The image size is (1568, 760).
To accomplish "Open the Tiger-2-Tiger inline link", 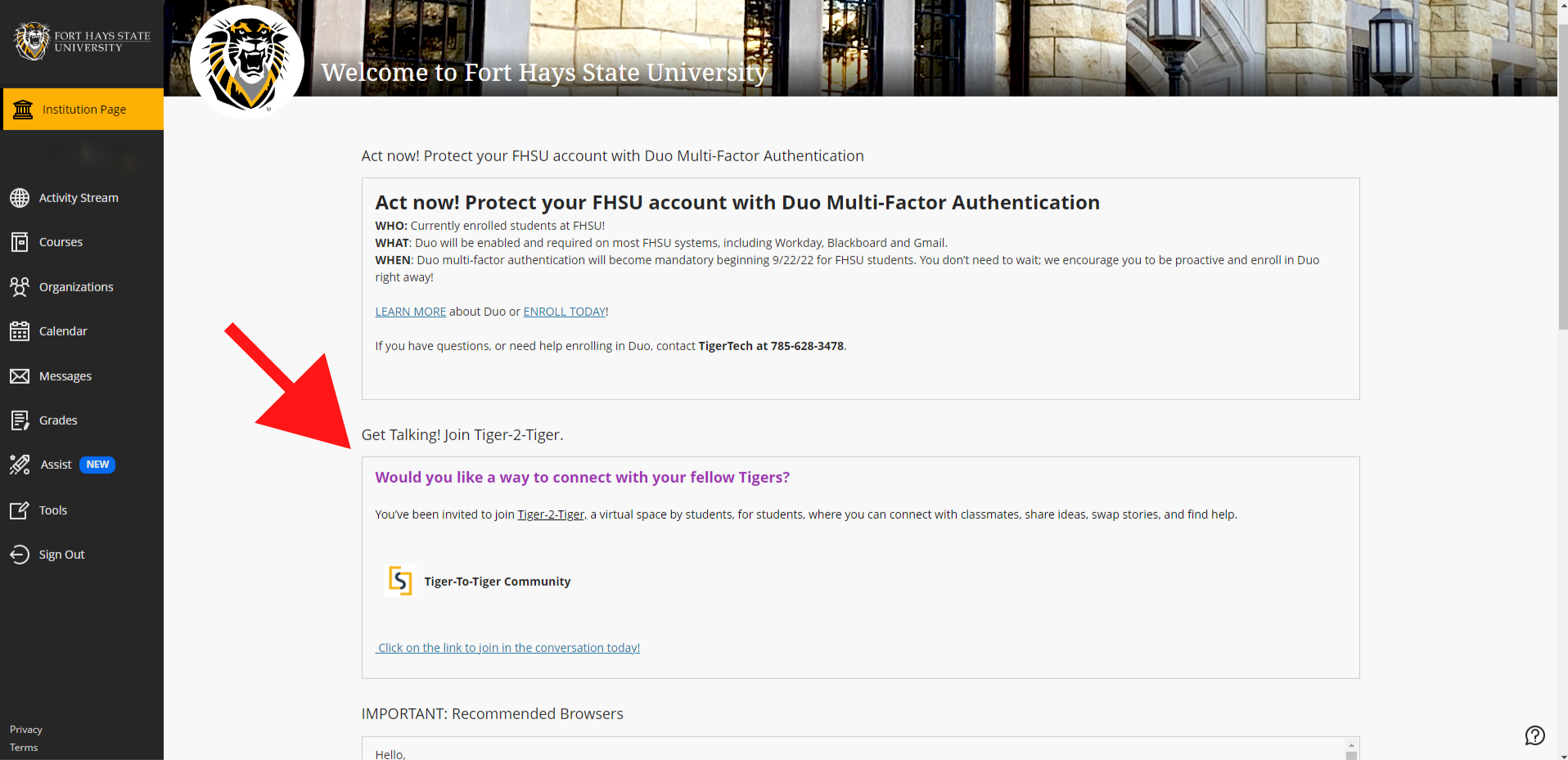I will click(x=551, y=515).
